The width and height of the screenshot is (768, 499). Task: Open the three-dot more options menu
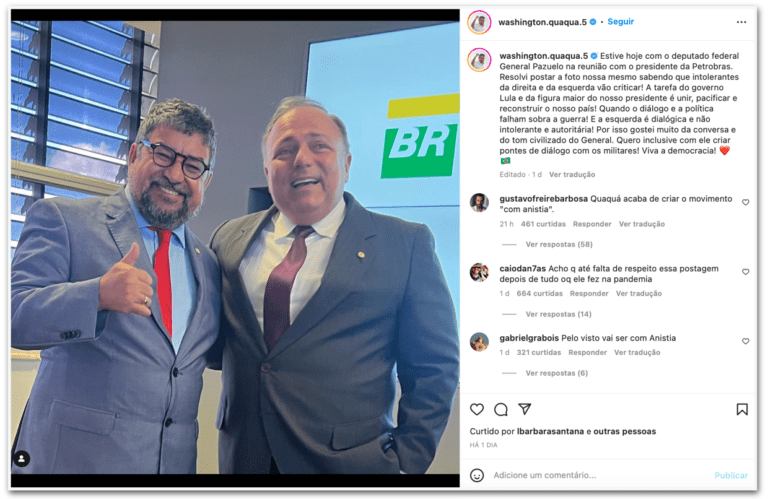[742, 22]
